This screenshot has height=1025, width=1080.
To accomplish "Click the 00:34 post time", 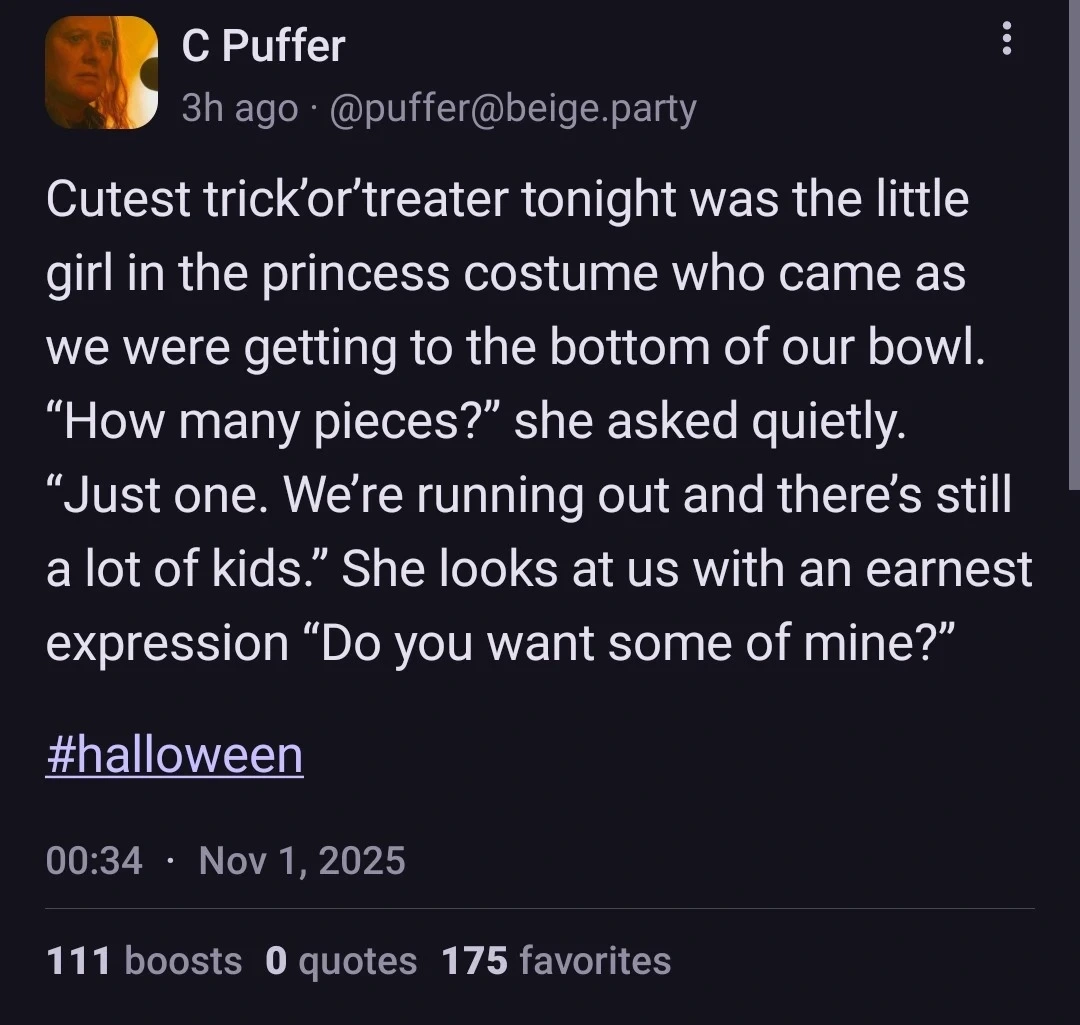I will 94,860.
